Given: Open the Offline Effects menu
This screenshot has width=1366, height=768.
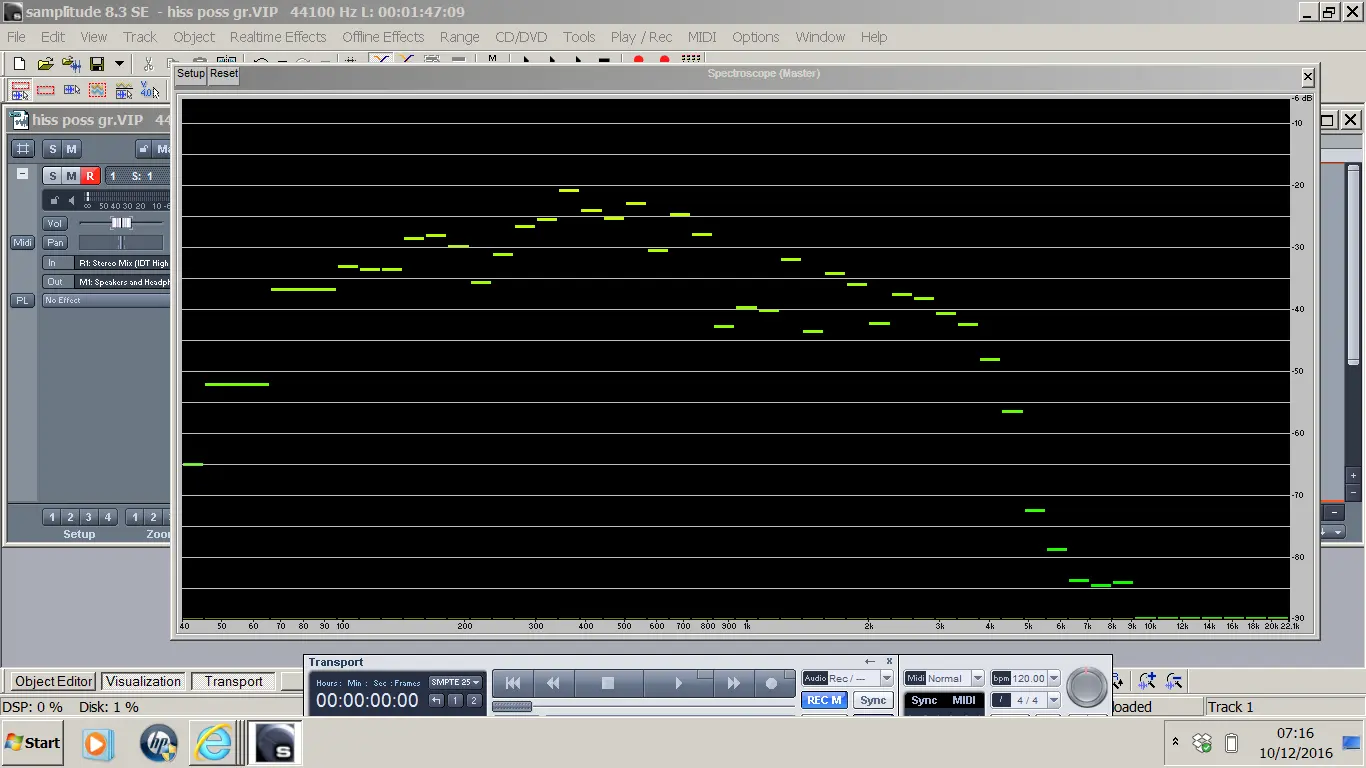Looking at the screenshot, I should pyautogui.click(x=383, y=37).
